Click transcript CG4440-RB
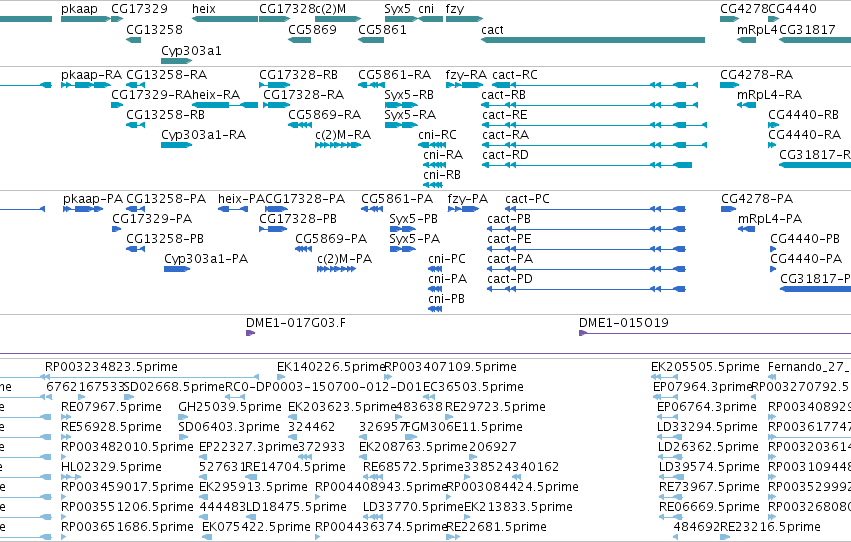851x542 pixels. [x=804, y=115]
